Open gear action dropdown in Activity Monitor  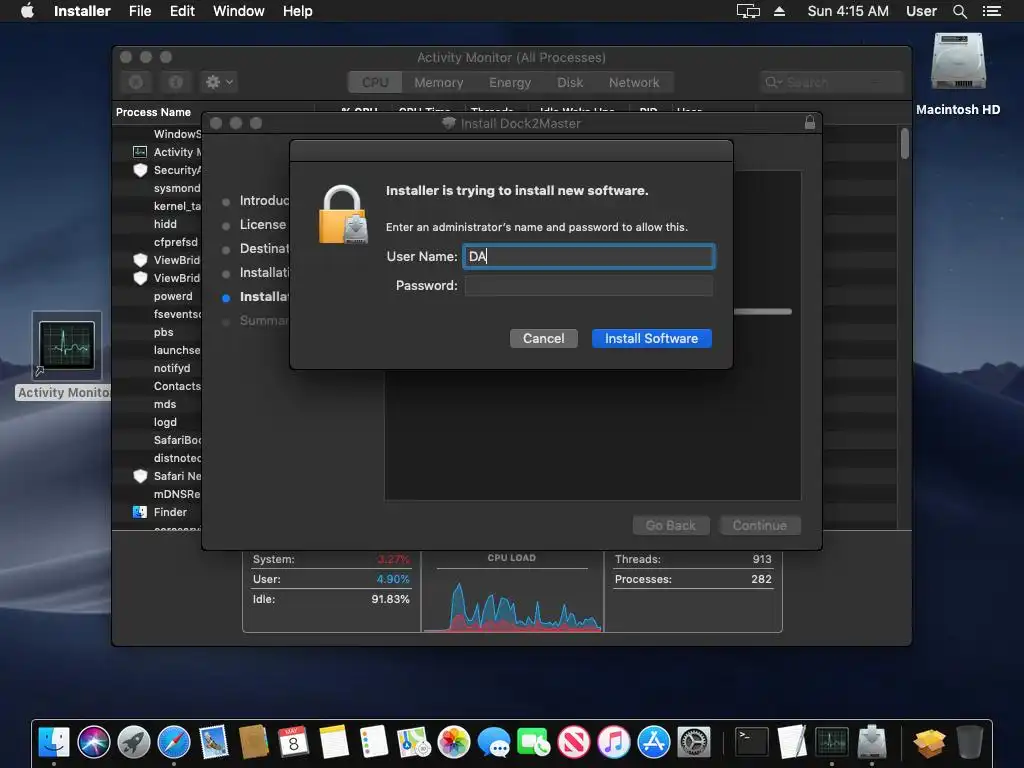(x=219, y=82)
